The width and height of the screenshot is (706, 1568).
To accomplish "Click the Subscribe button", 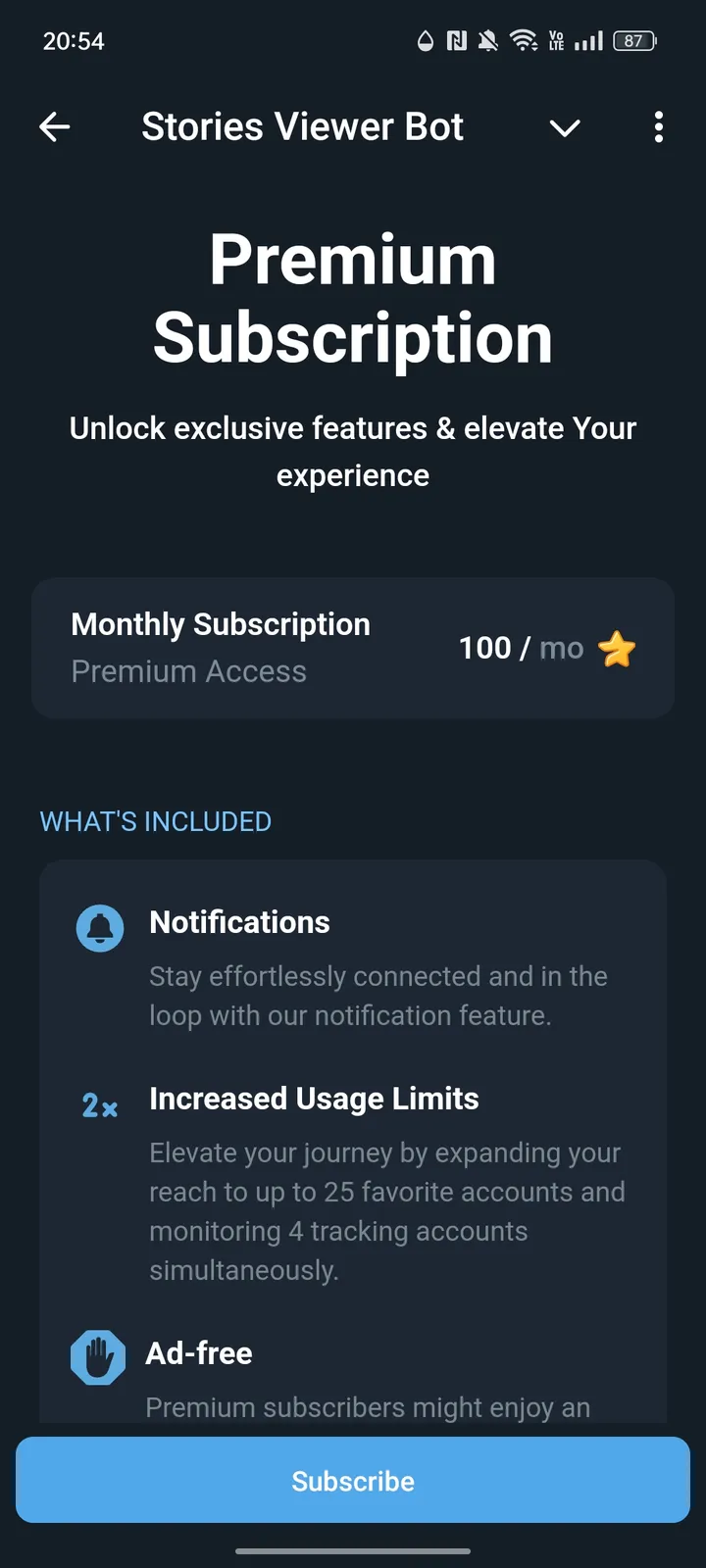I will point(353,1480).
